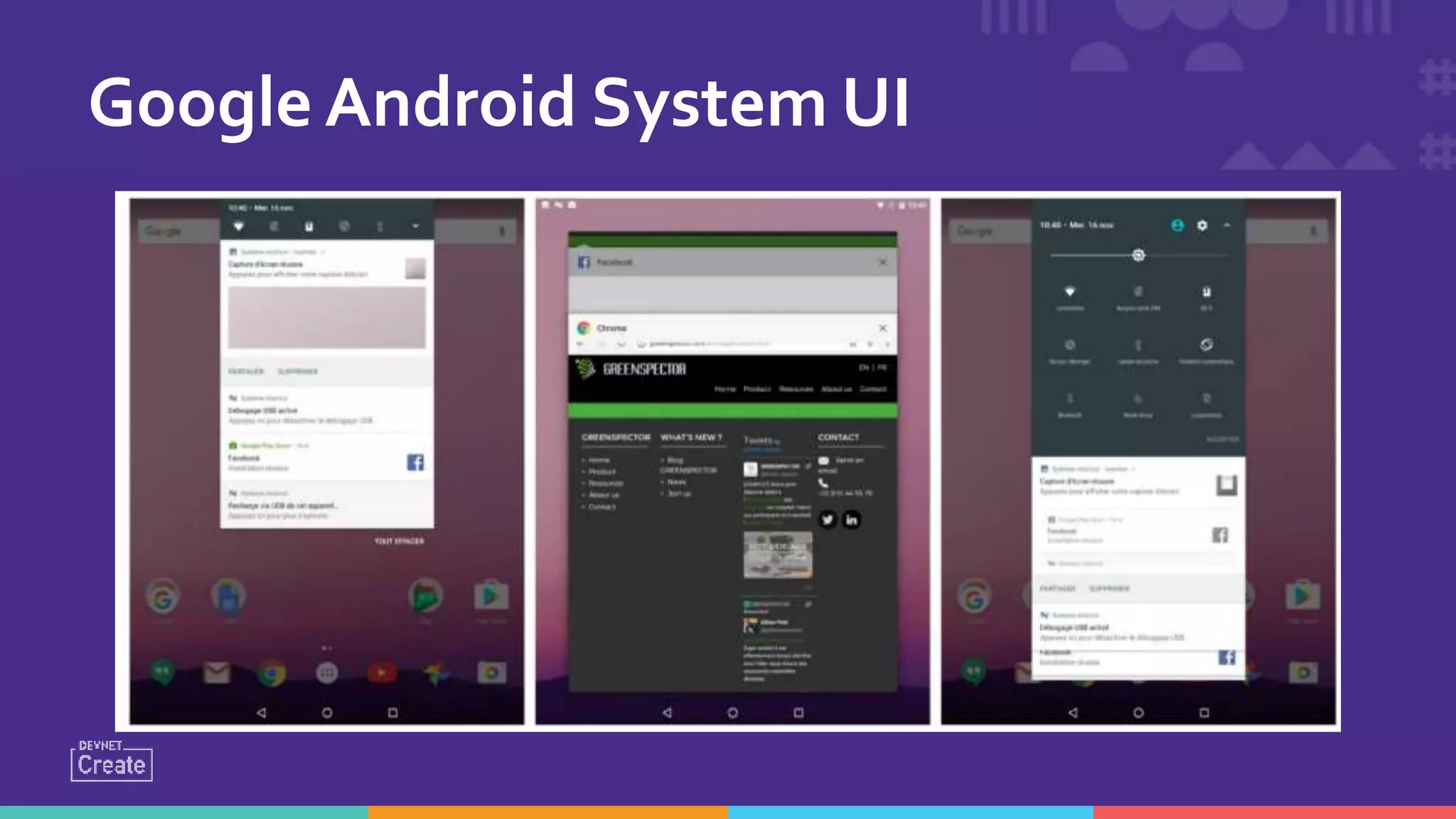Select Facebook card in recents

click(732, 280)
